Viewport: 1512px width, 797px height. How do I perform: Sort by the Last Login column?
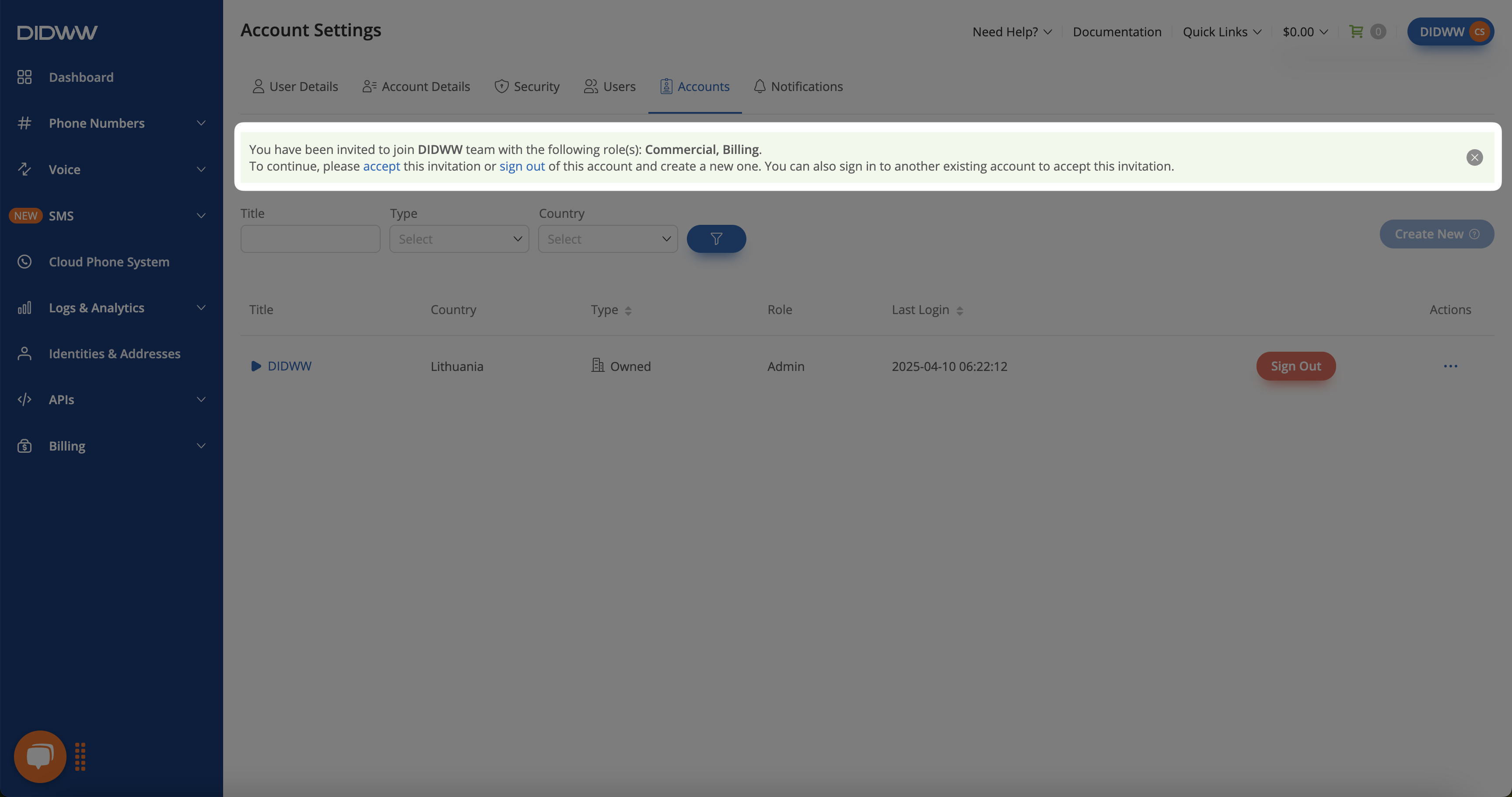pos(927,310)
